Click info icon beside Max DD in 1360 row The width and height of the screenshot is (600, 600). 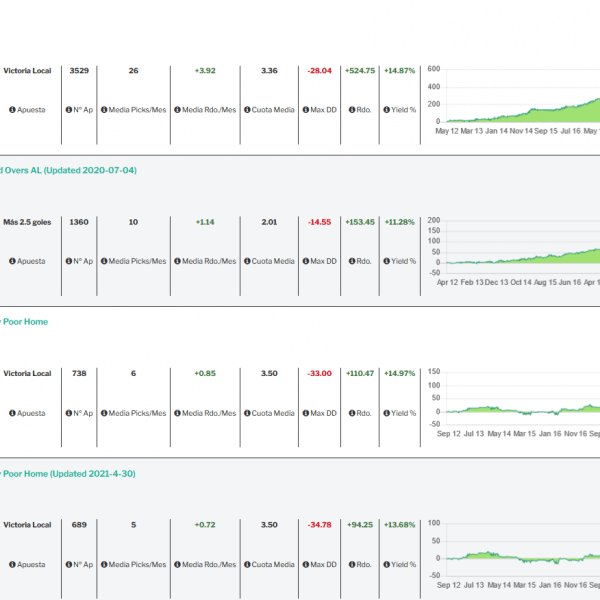[306, 261]
